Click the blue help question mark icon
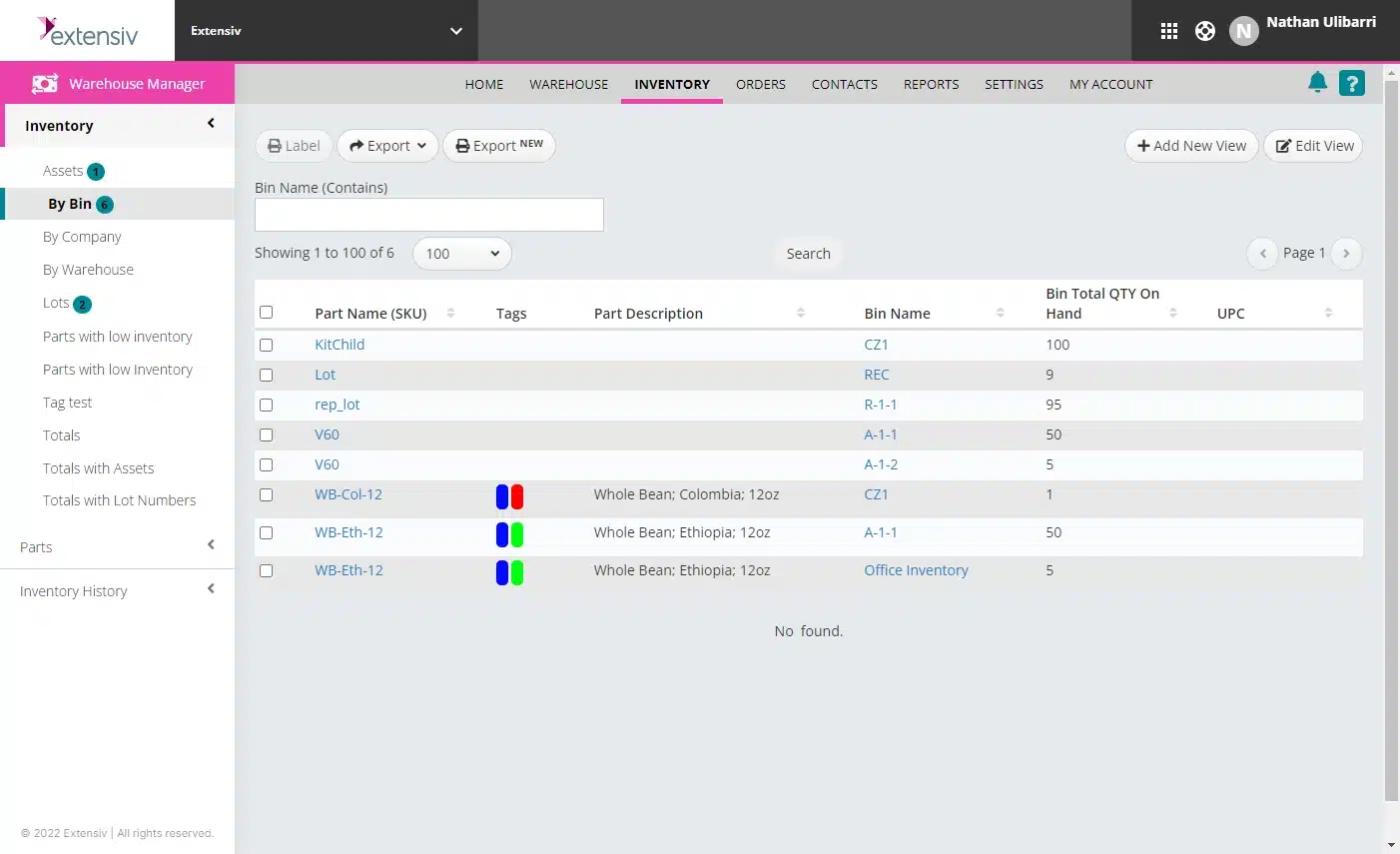The height and width of the screenshot is (854, 1400). point(1353,82)
